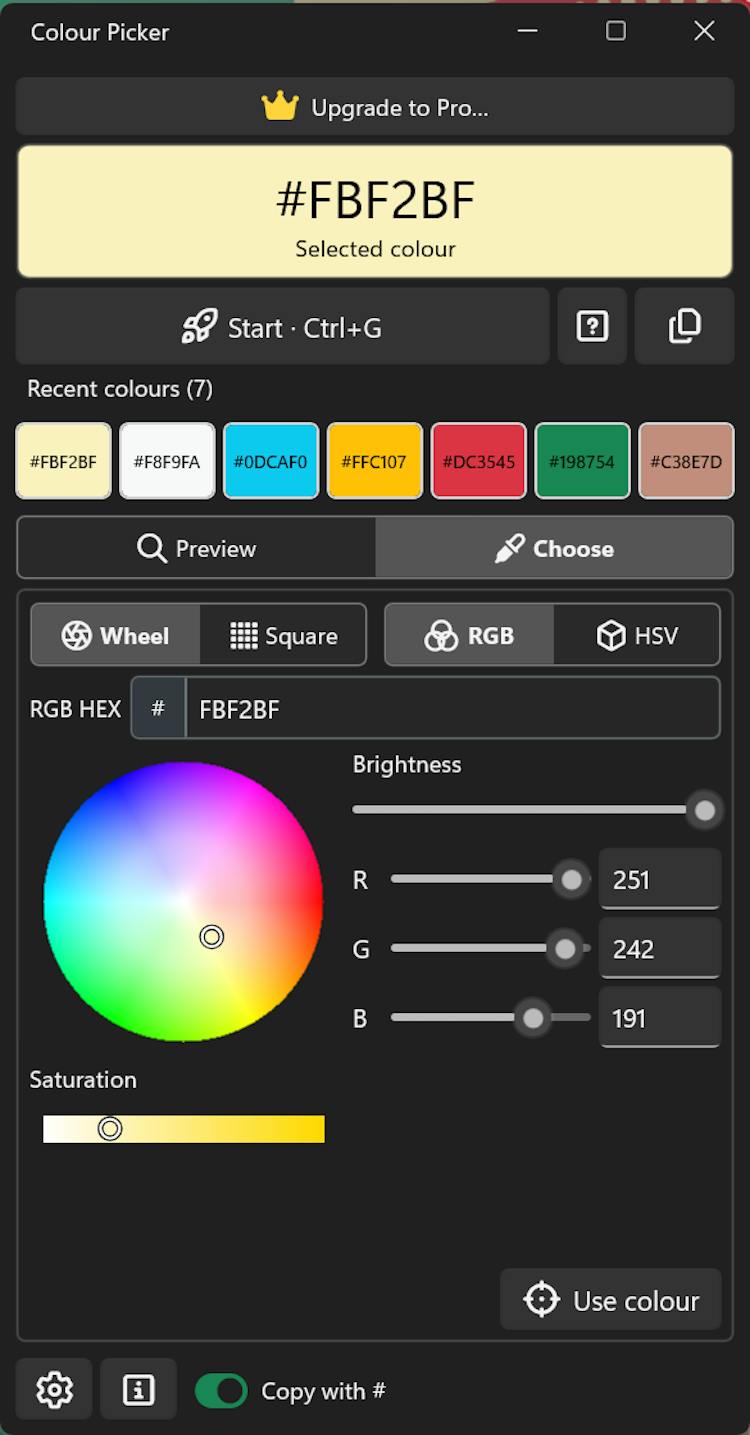This screenshot has width=750, height=1435.
Task: Click the Brightness slider handle
Action: pyautogui.click(x=705, y=810)
